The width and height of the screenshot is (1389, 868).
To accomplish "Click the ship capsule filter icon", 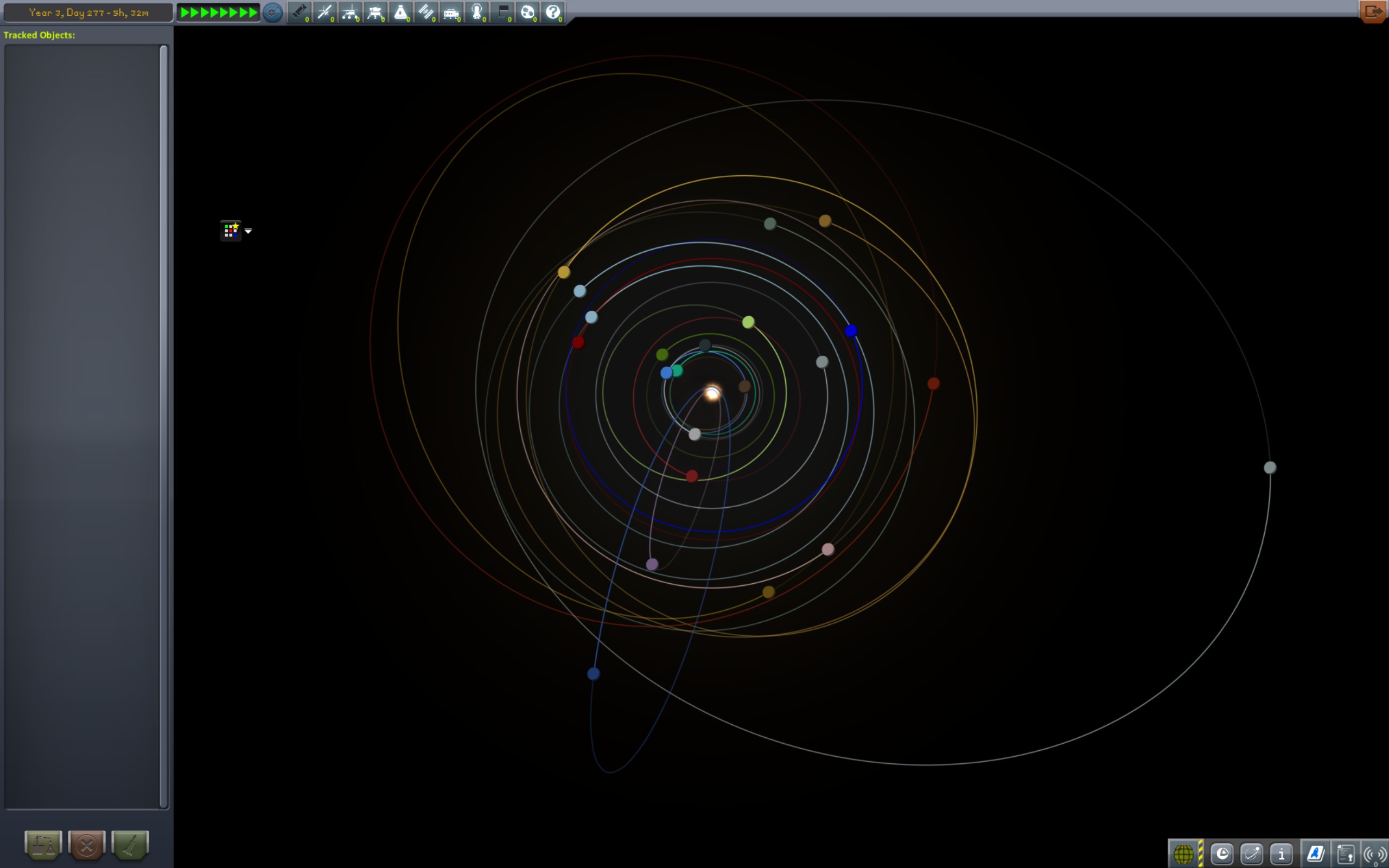I will click(x=400, y=12).
